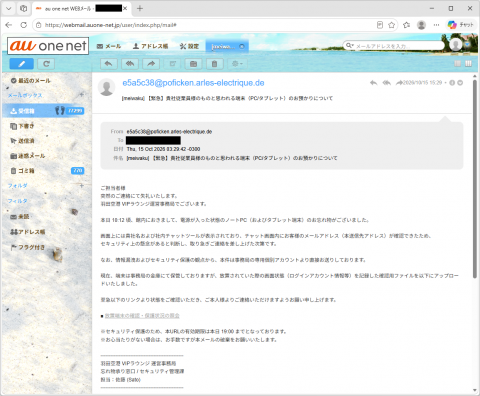Reply using the toolbar reply arrow

[x=109, y=64]
